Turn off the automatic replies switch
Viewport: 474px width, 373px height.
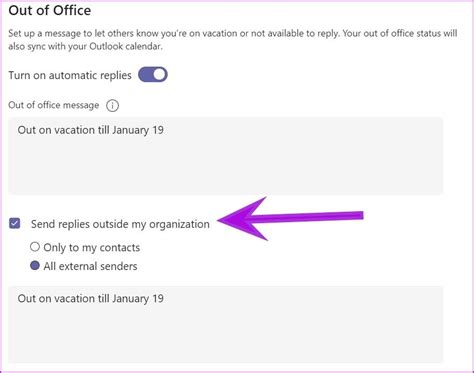(153, 75)
